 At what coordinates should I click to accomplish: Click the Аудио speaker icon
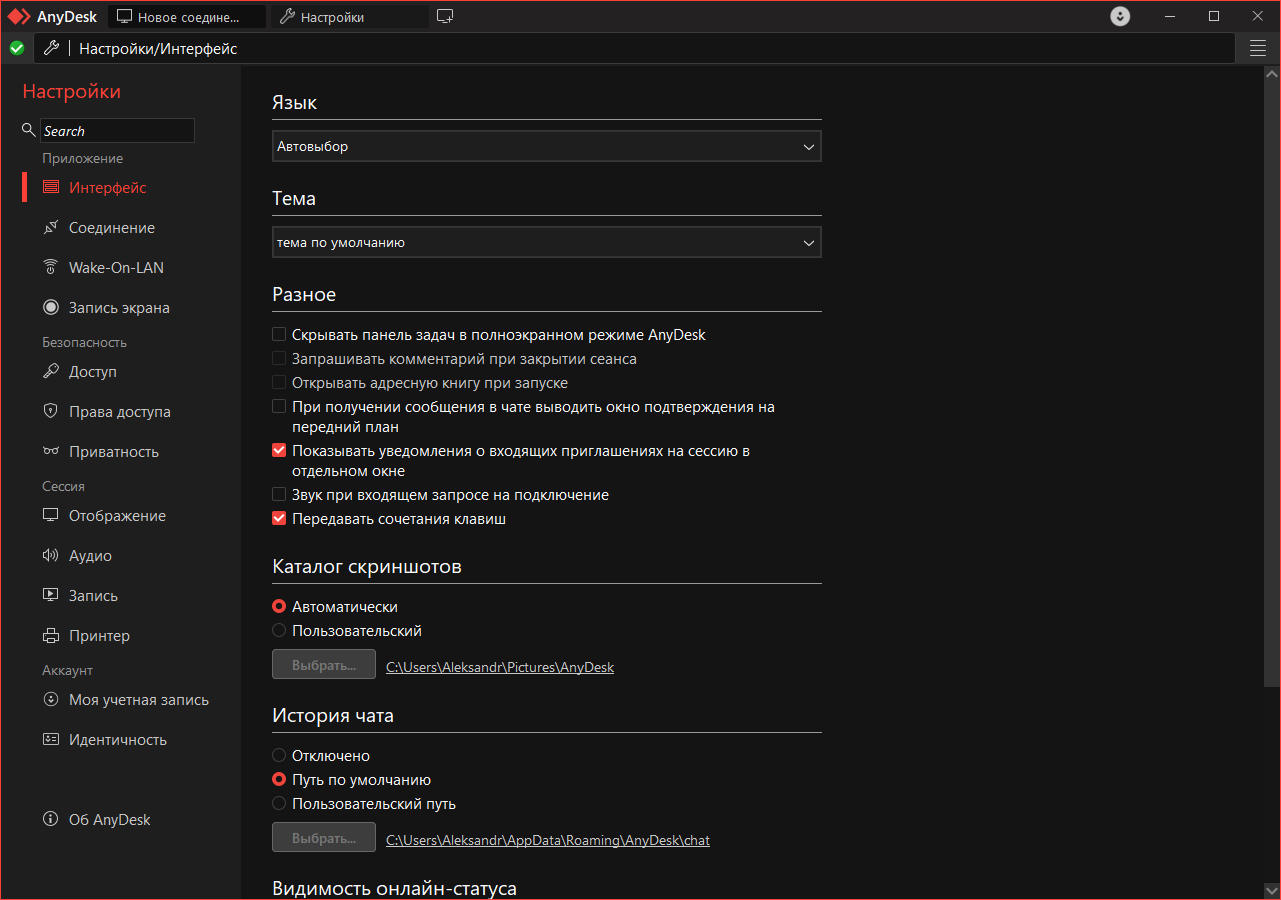pos(51,556)
